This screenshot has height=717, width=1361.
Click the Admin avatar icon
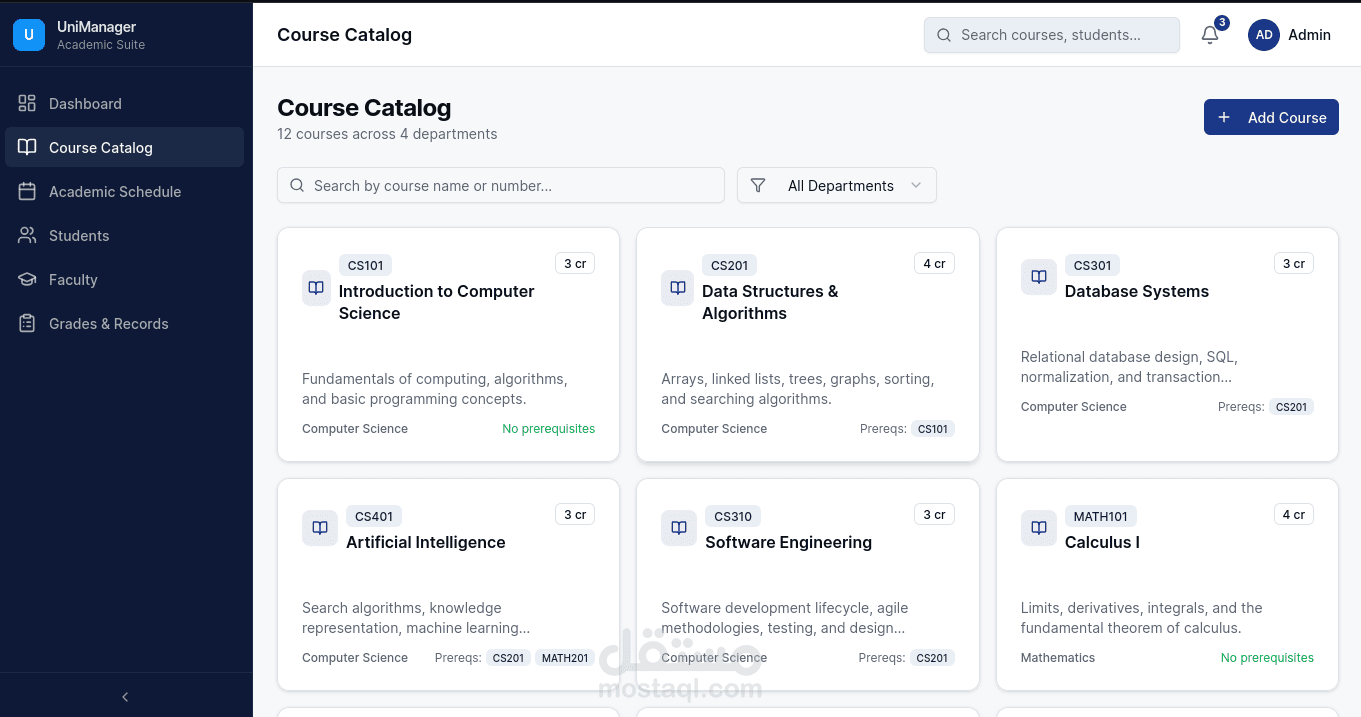pyautogui.click(x=1264, y=35)
